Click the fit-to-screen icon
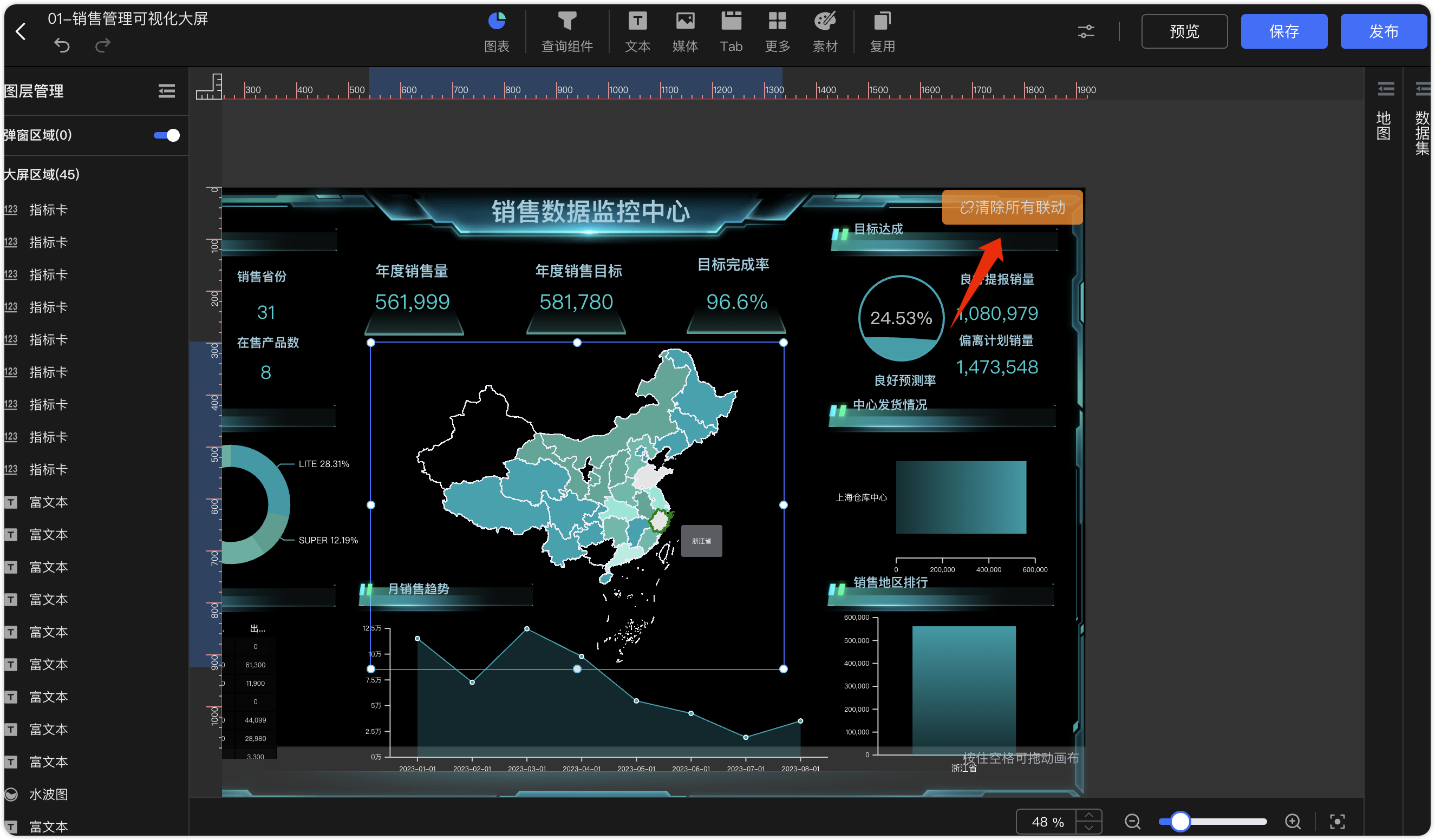 point(1336,821)
